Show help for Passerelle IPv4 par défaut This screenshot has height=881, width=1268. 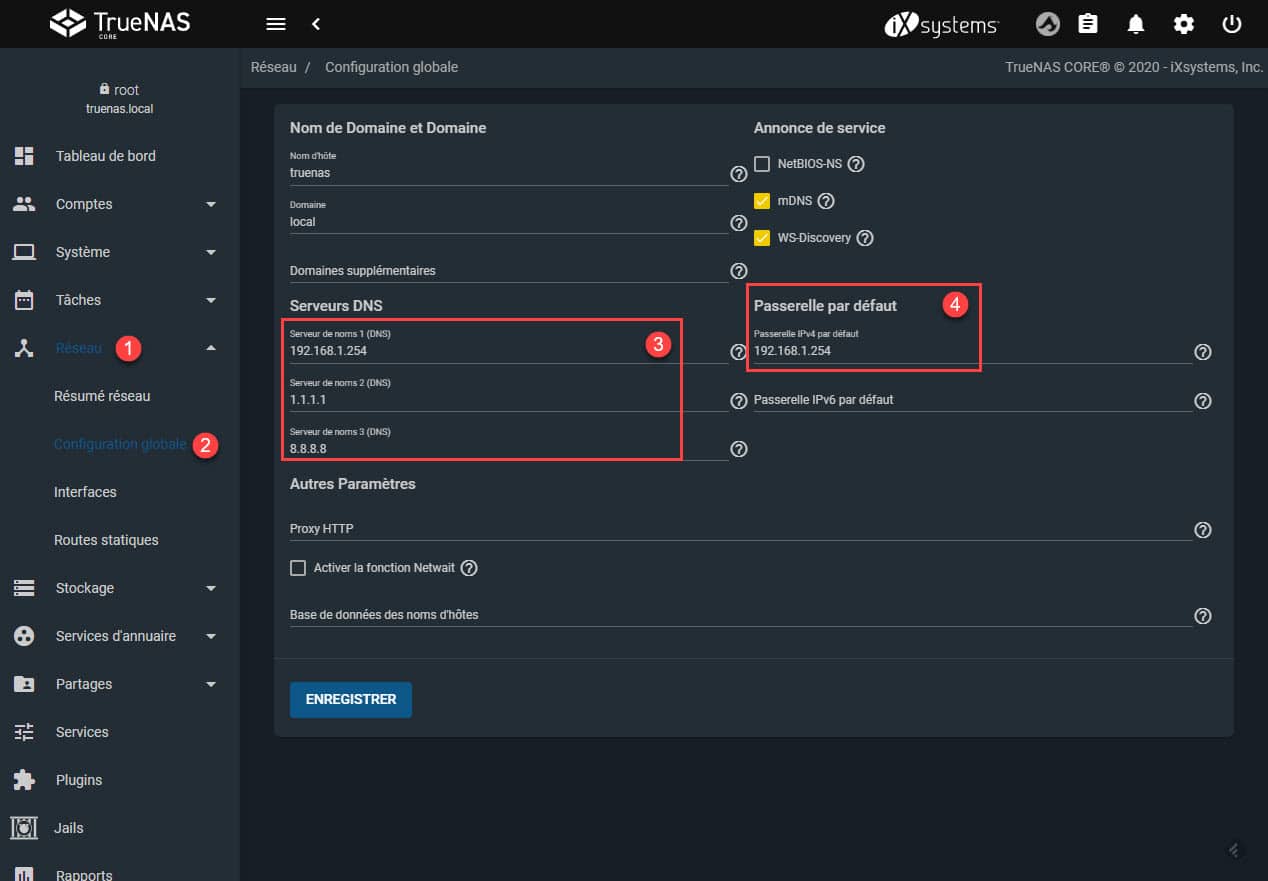click(1203, 352)
